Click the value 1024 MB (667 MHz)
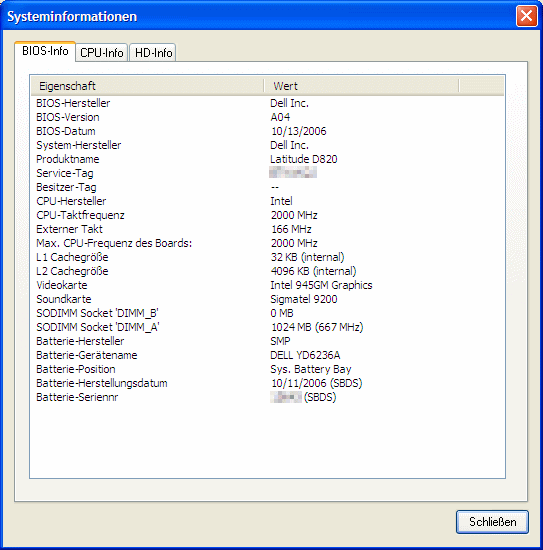Image resolution: width=543 pixels, height=550 pixels. coord(317,327)
